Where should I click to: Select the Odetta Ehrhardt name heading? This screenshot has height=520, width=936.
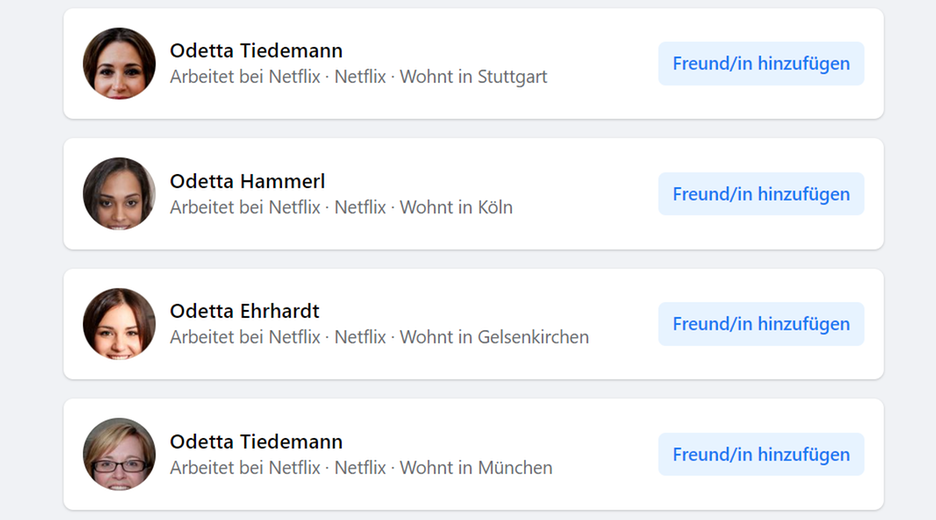245,311
